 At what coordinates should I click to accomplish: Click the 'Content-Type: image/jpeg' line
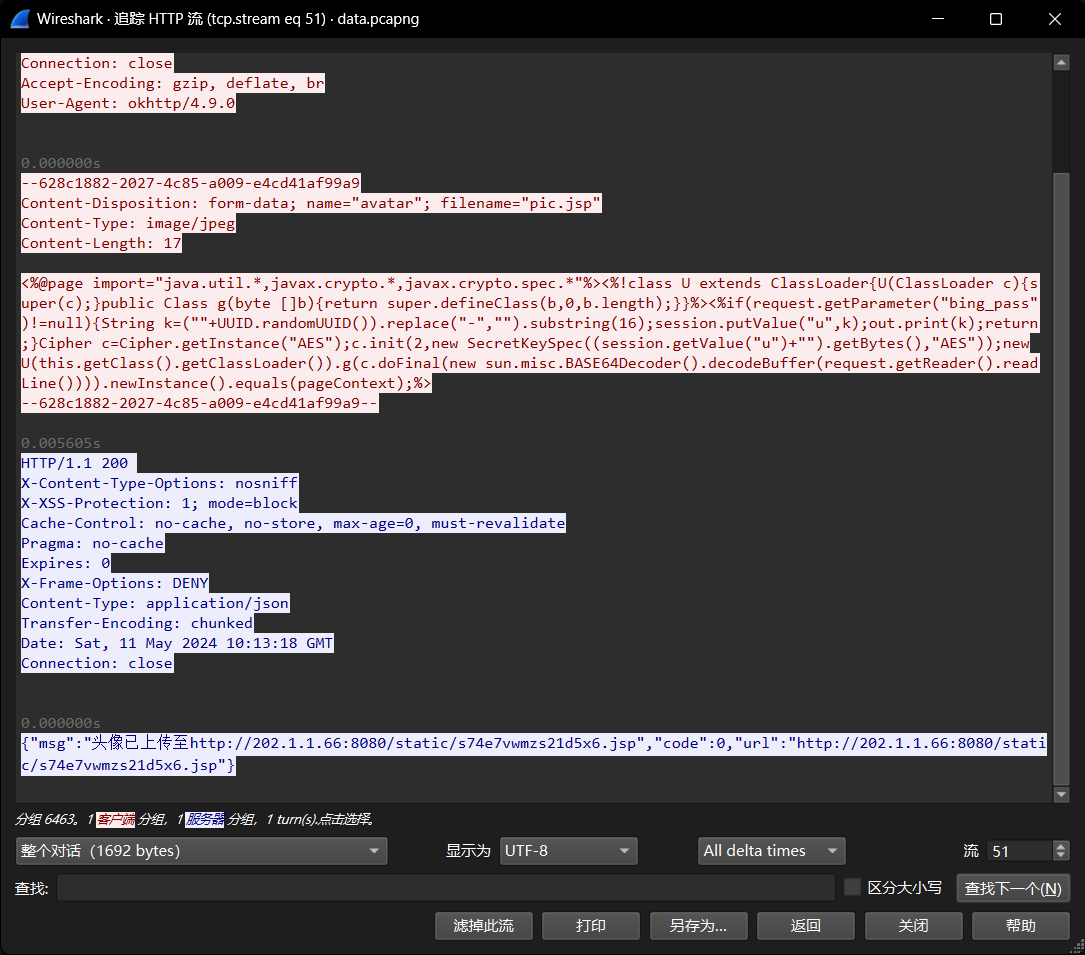pyautogui.click(x=128, y=223)
